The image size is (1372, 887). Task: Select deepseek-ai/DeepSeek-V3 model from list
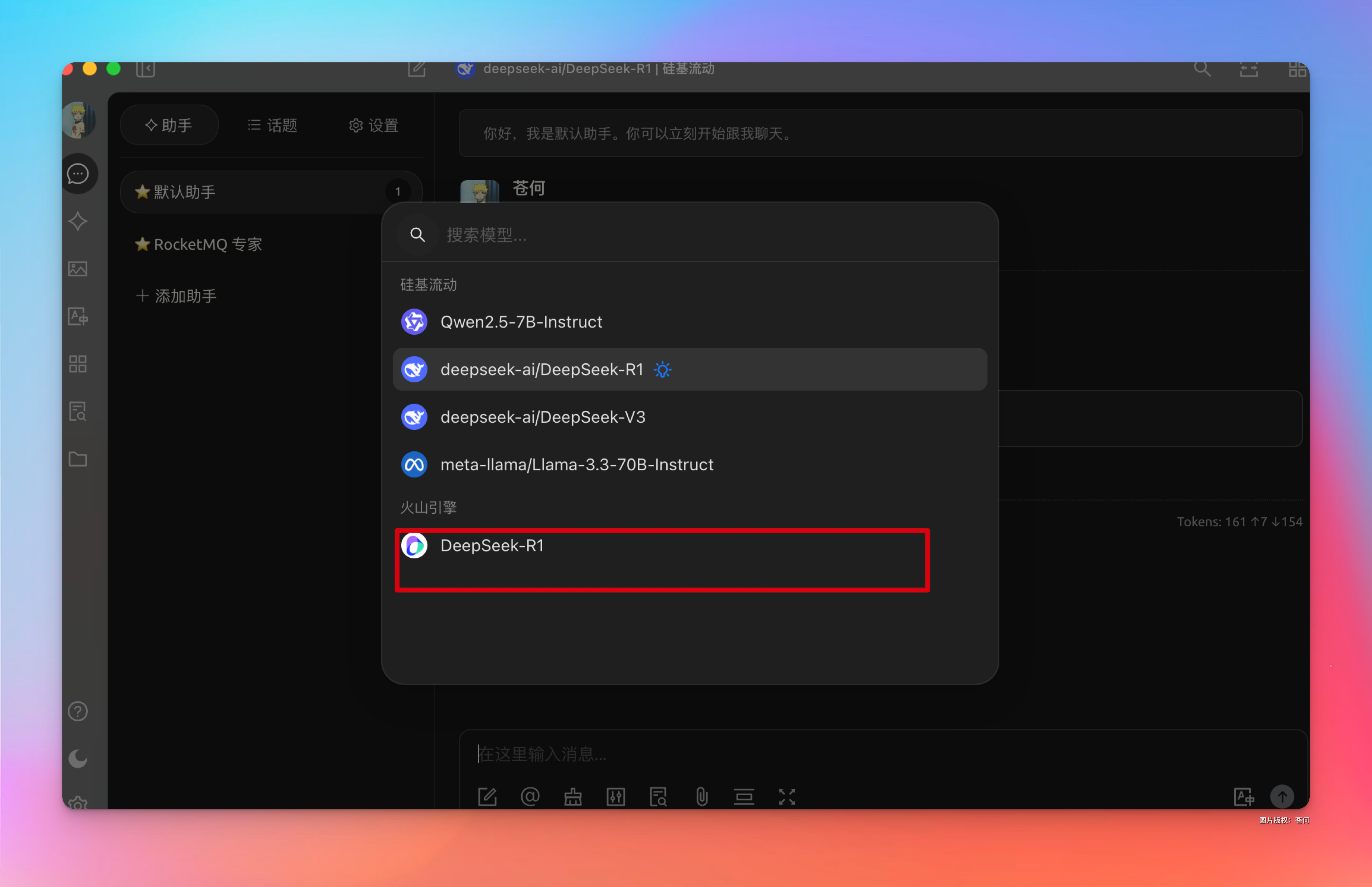click(x=542, y=417)
